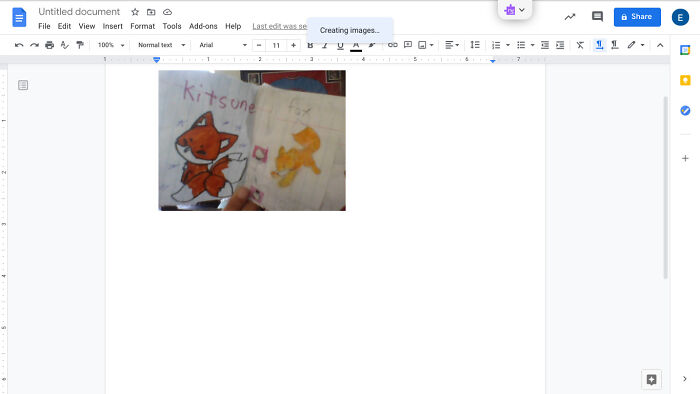The image size is (700, 394).
Task: Open the Normal text style dropdown
Action: (161, 45)
